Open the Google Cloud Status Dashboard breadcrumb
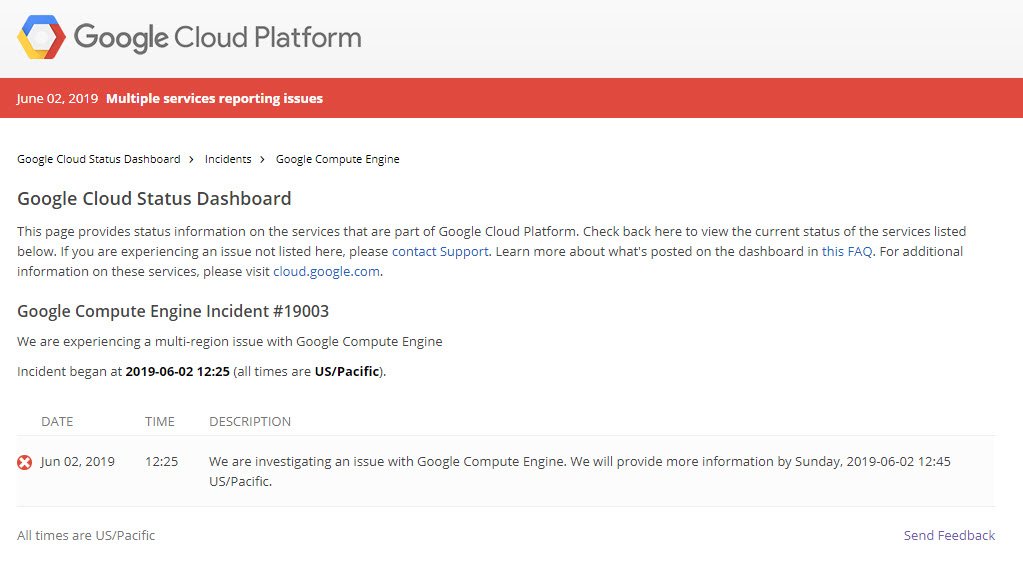The image size is (1023, 567). 99,159
